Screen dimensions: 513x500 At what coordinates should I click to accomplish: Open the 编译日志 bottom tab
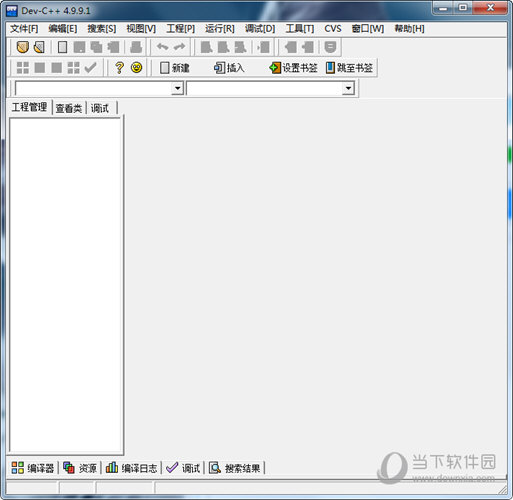131,468
